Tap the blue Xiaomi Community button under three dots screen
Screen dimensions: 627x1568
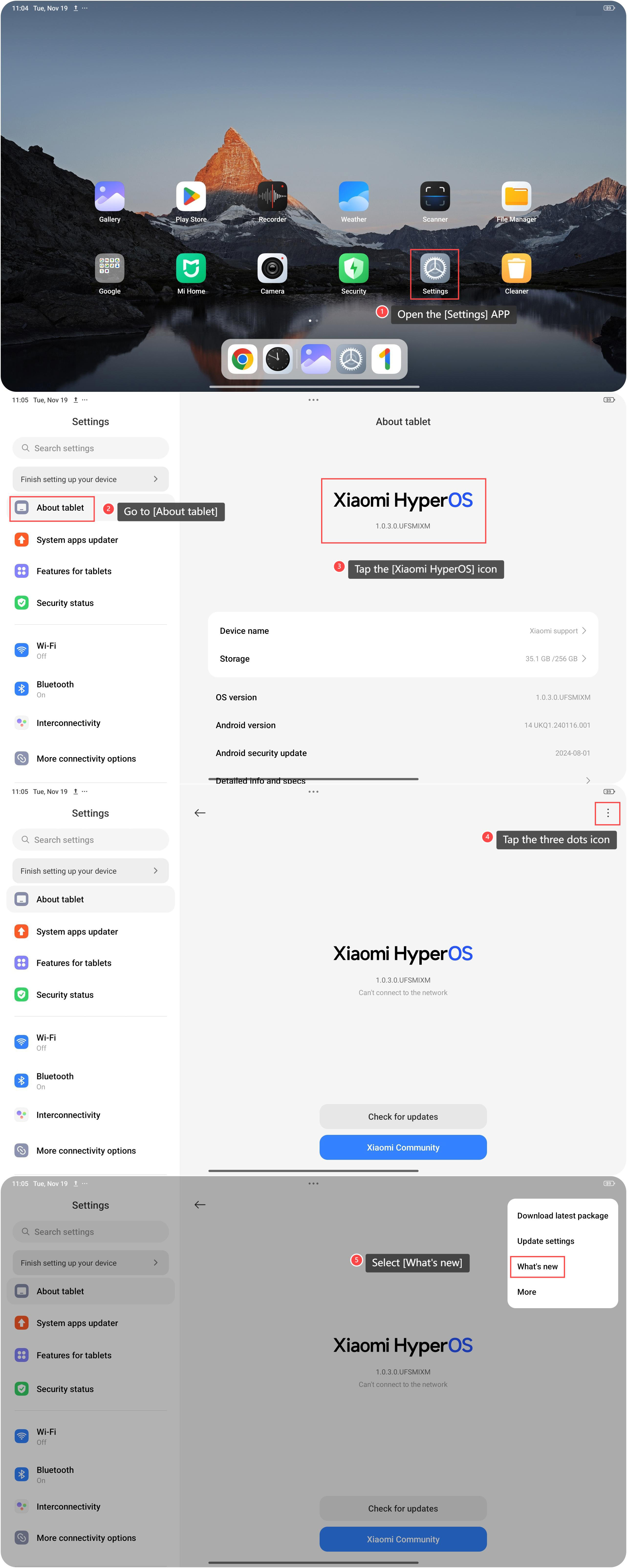403,1147
